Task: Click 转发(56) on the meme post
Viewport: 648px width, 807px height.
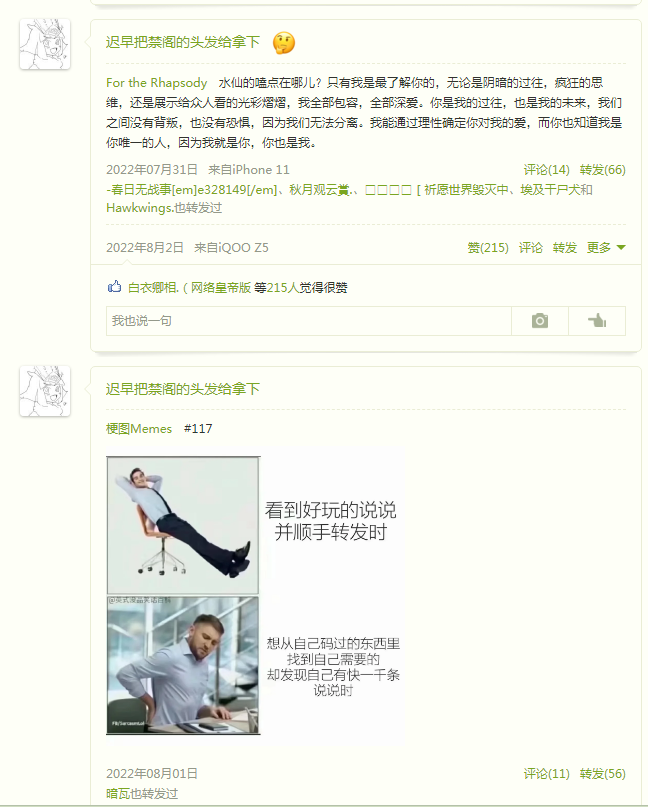Action: [602, 774]
